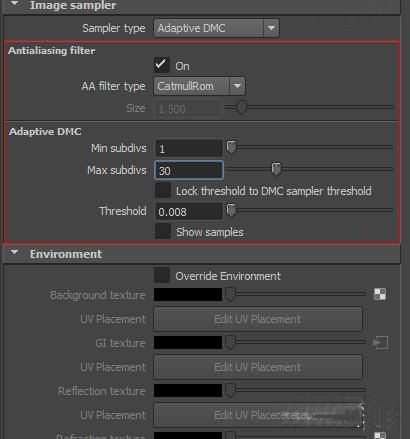Open the Sampler type dropdown arrow
Screen dimensions: 410x439
click(271, 28)
